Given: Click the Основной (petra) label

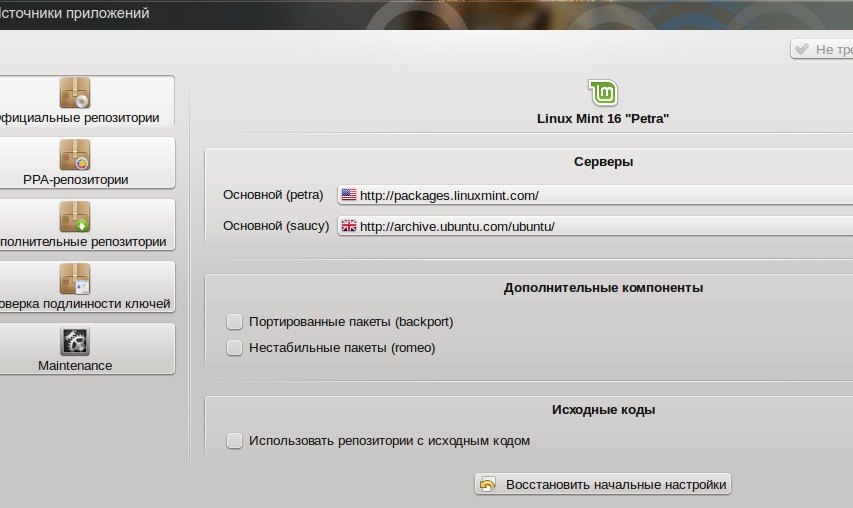Looking at the screenshot, I should [x=273, y=195].
